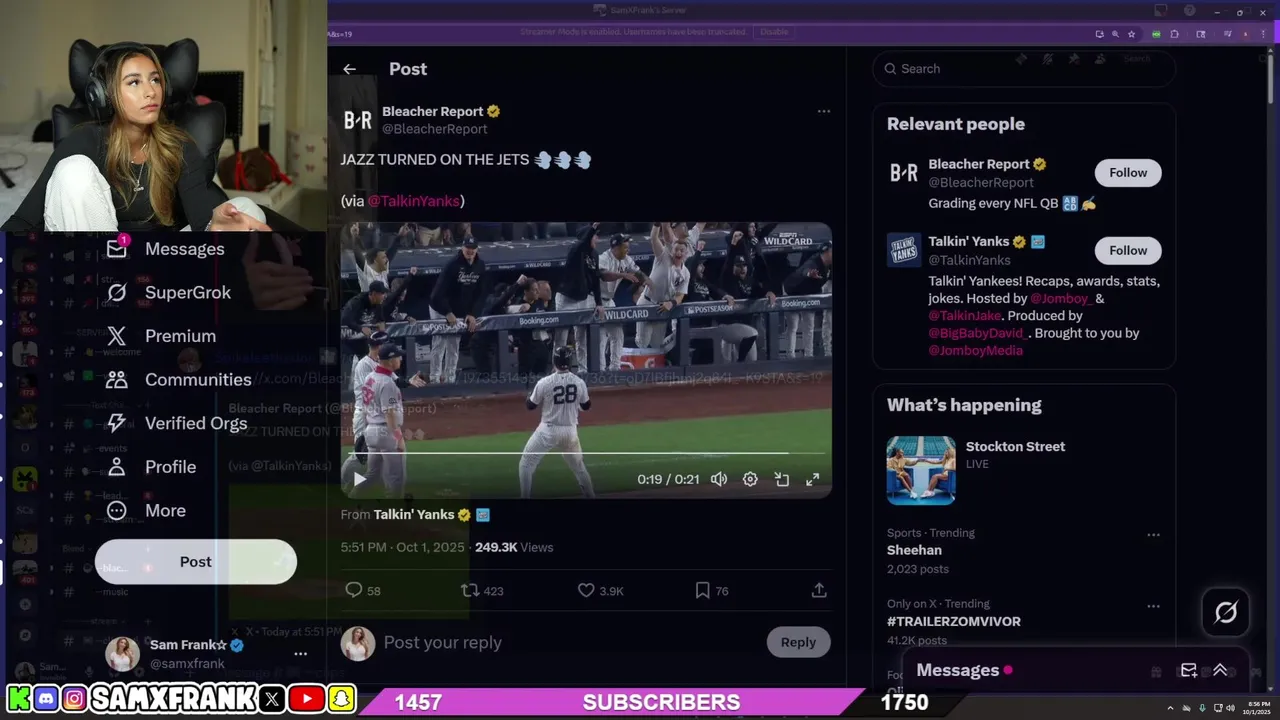Open the #TRAILERZOMVIVOR trending topic

(954, 621)
